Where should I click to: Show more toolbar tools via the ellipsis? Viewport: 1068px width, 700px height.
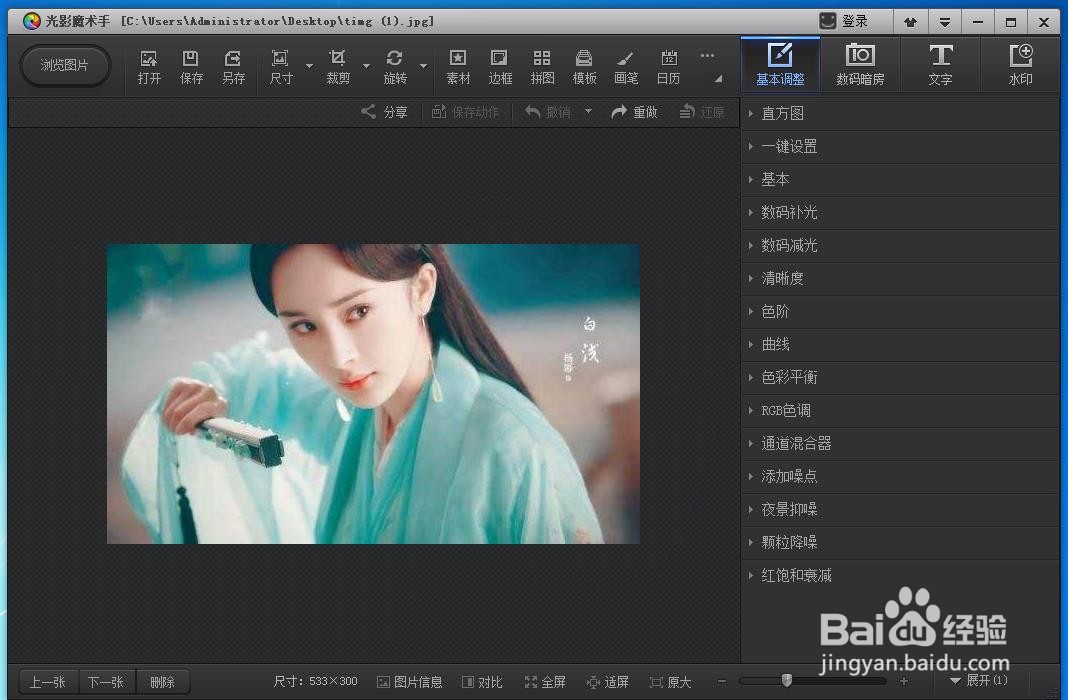coord(708,56)
